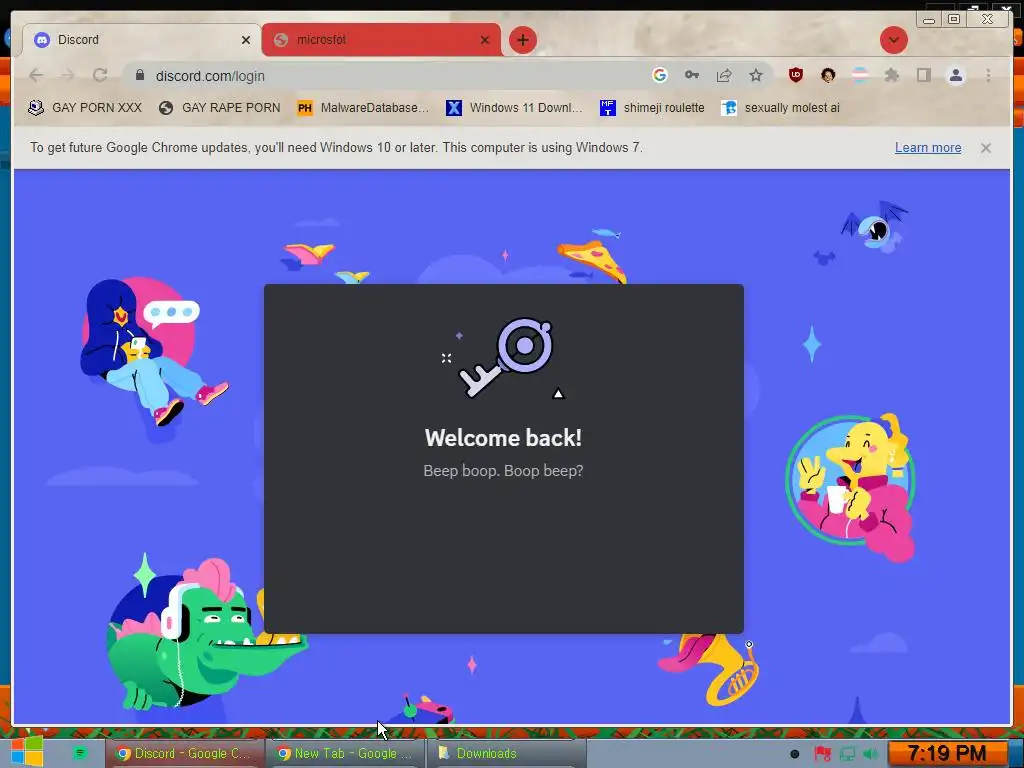The image size is (1024, 768).
Task: Close the microsfot tab
Action: pyautogui.click(x=485, y=40)
